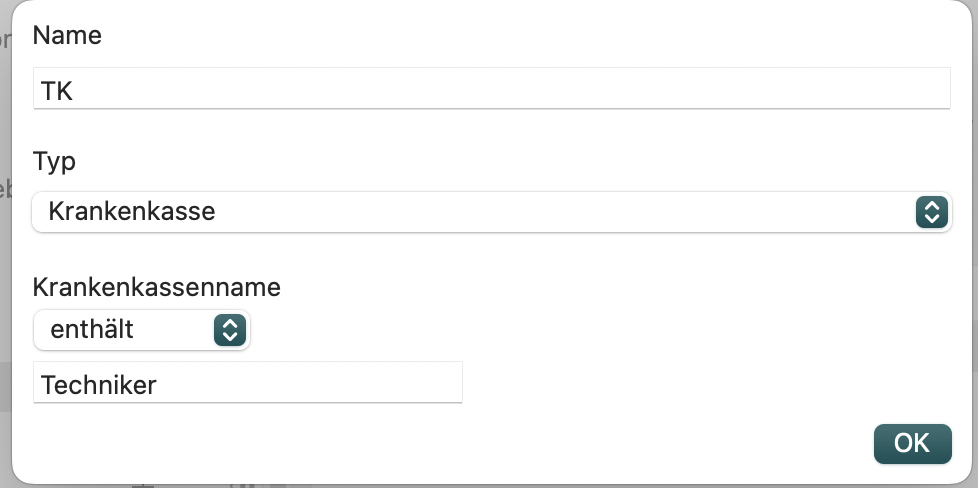Click into the Techniker text field

point(248,382)
